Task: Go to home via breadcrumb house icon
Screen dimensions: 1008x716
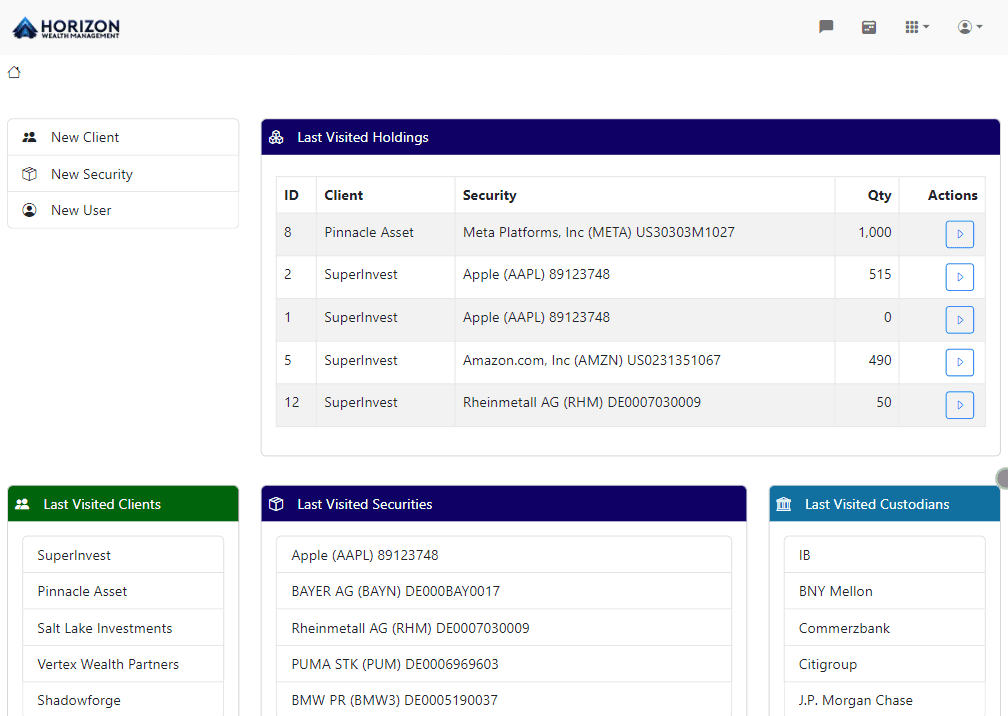Action: tap(14, 72)
